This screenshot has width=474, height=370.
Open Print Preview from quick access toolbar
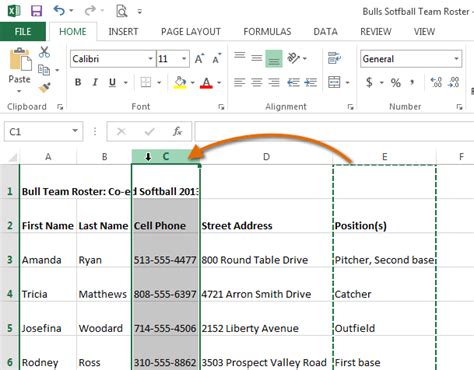[121, 11]
